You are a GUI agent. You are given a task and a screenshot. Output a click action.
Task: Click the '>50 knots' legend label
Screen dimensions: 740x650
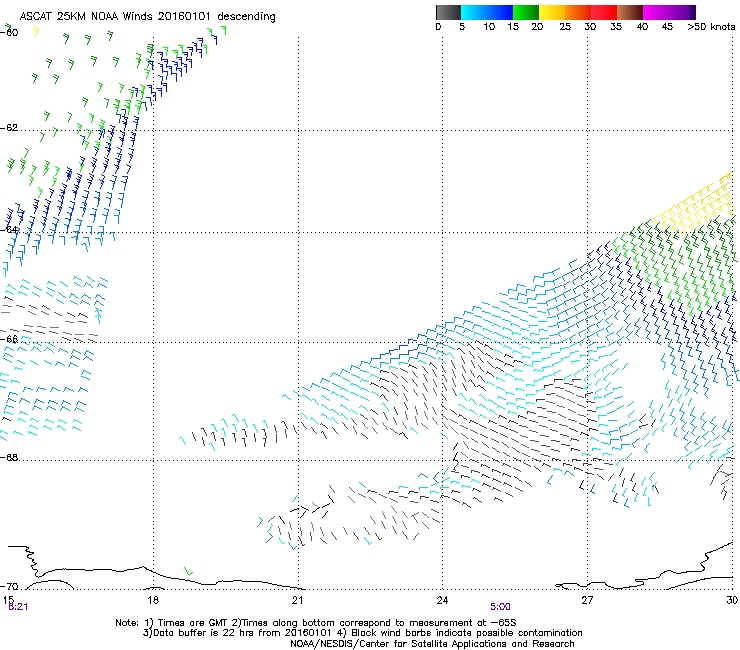(711, 27)
